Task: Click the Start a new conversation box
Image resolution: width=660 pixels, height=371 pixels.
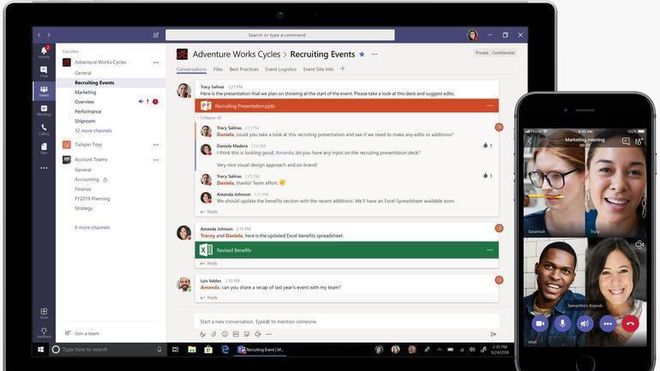Action: [346, 321]
